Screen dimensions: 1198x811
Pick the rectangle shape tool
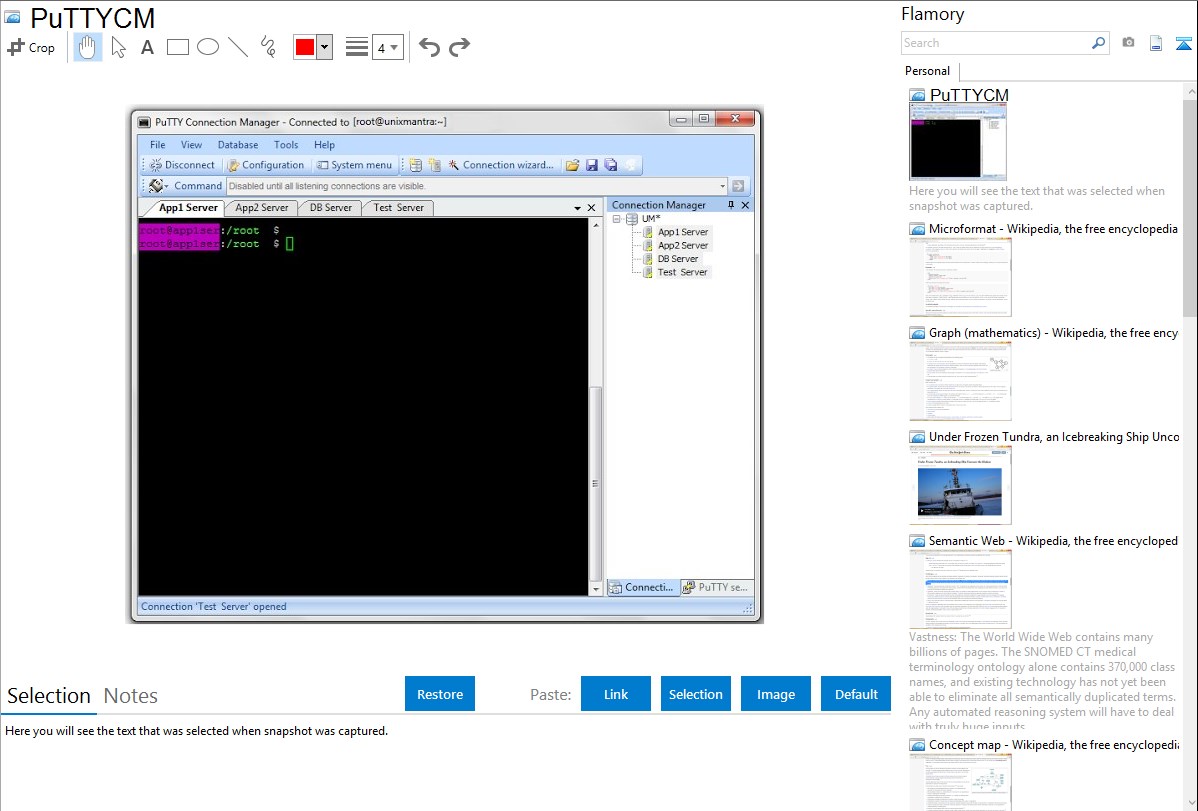pyautogui.click(x=177, y=47)
